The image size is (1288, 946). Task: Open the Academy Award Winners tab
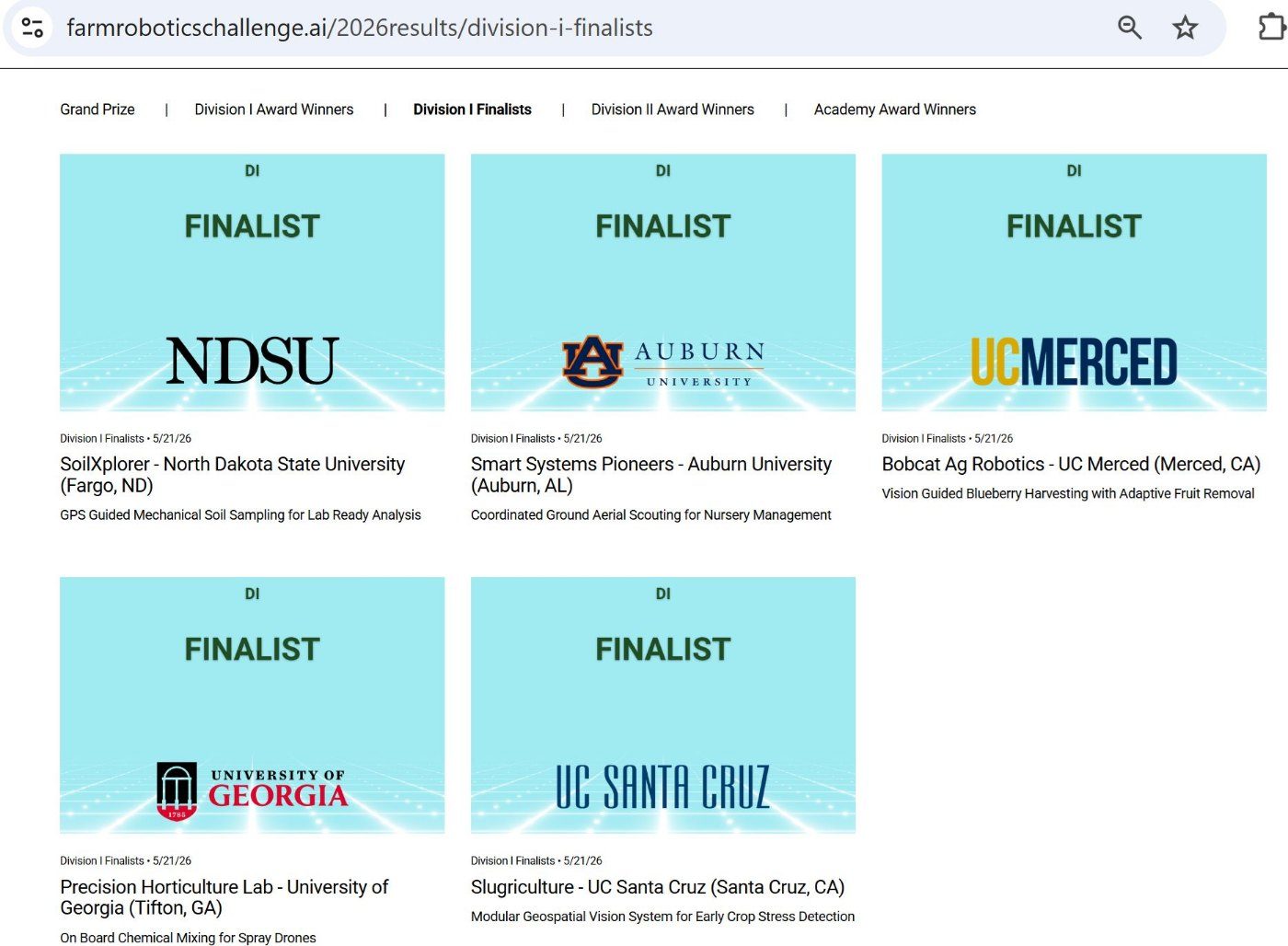(895, 110)
